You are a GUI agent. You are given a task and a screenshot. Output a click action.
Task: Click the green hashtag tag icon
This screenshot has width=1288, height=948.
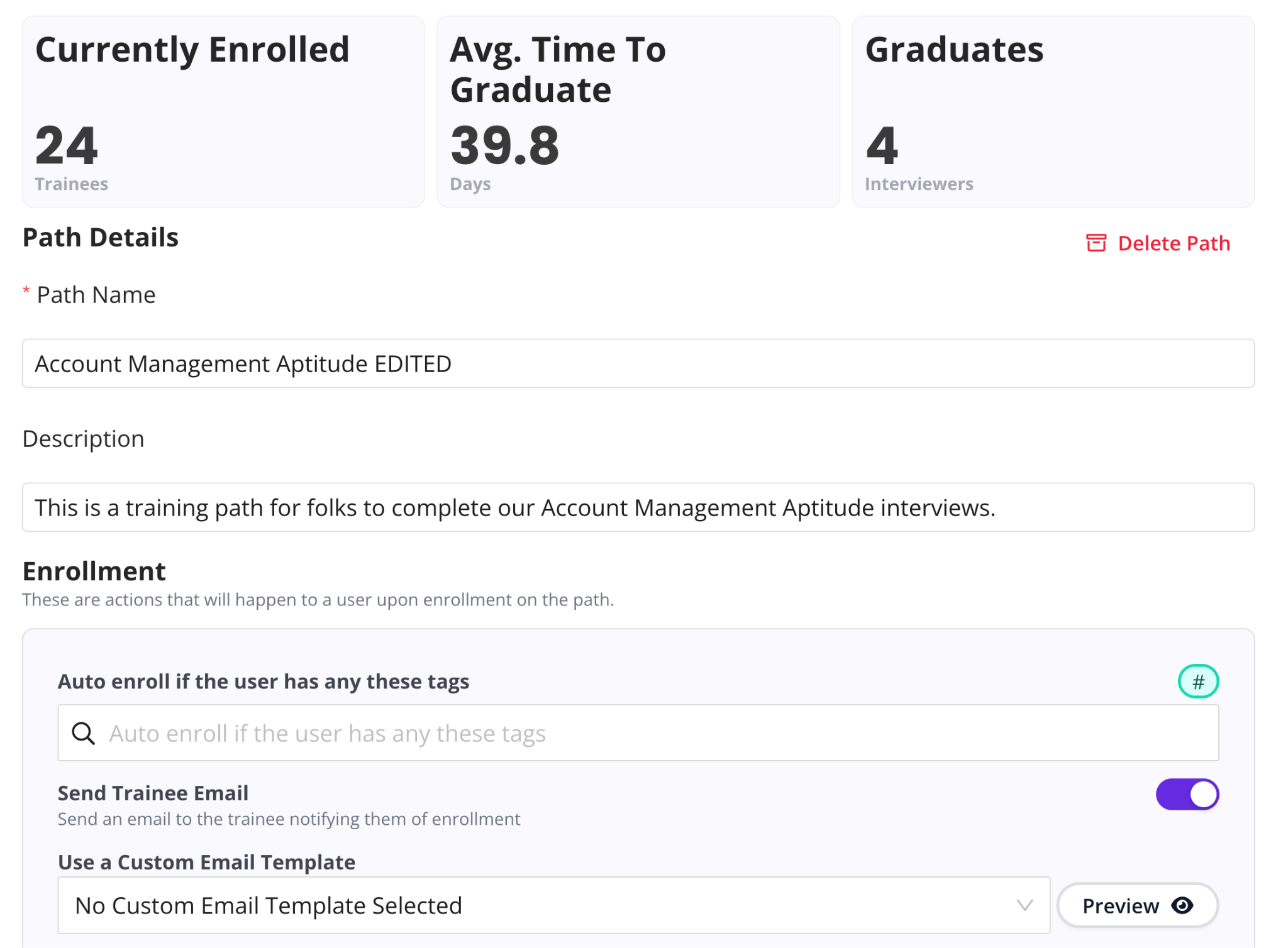[x=1198, y=681]
